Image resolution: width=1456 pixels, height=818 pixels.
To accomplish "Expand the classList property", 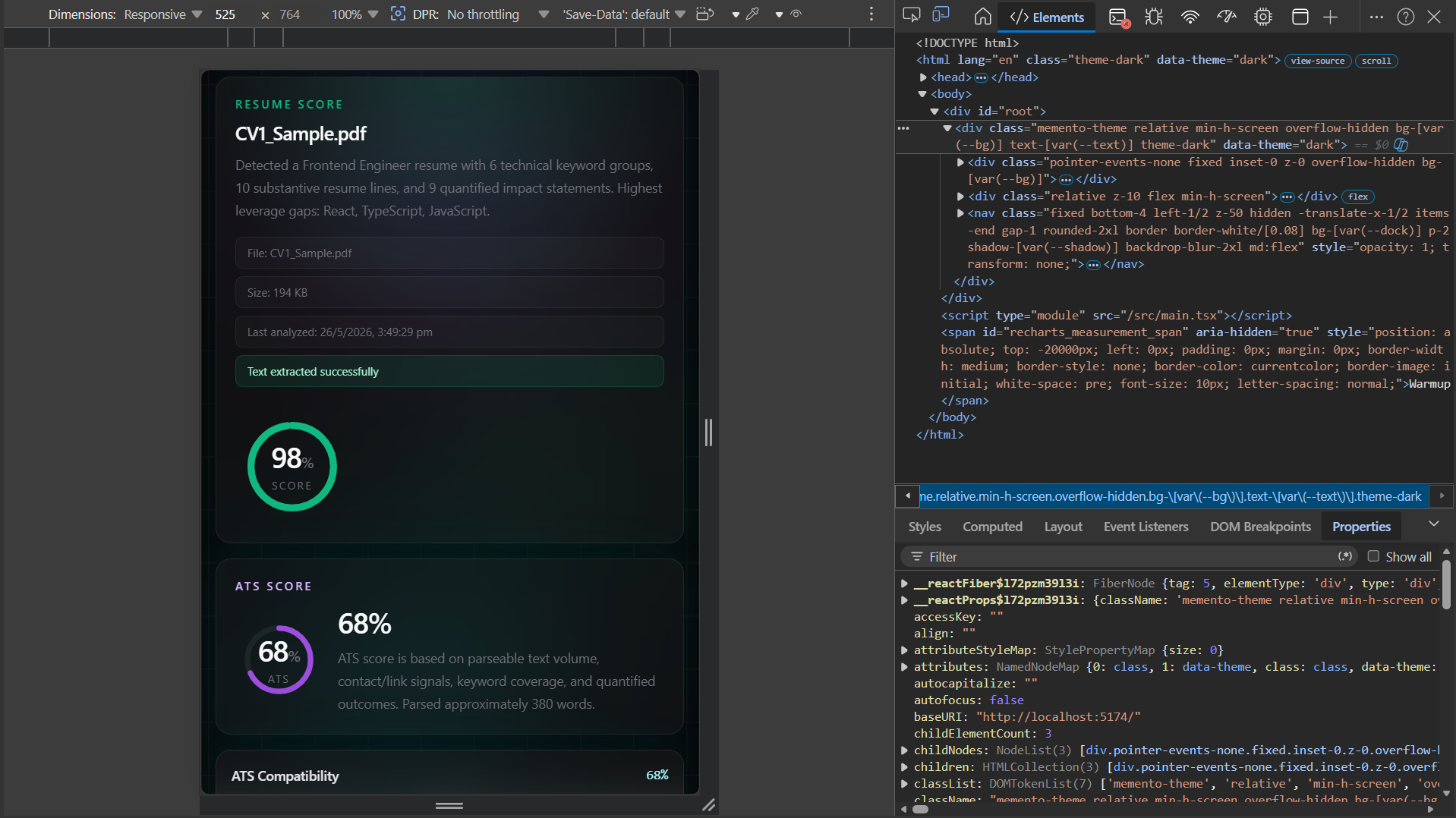I will [x=904, y=784].
